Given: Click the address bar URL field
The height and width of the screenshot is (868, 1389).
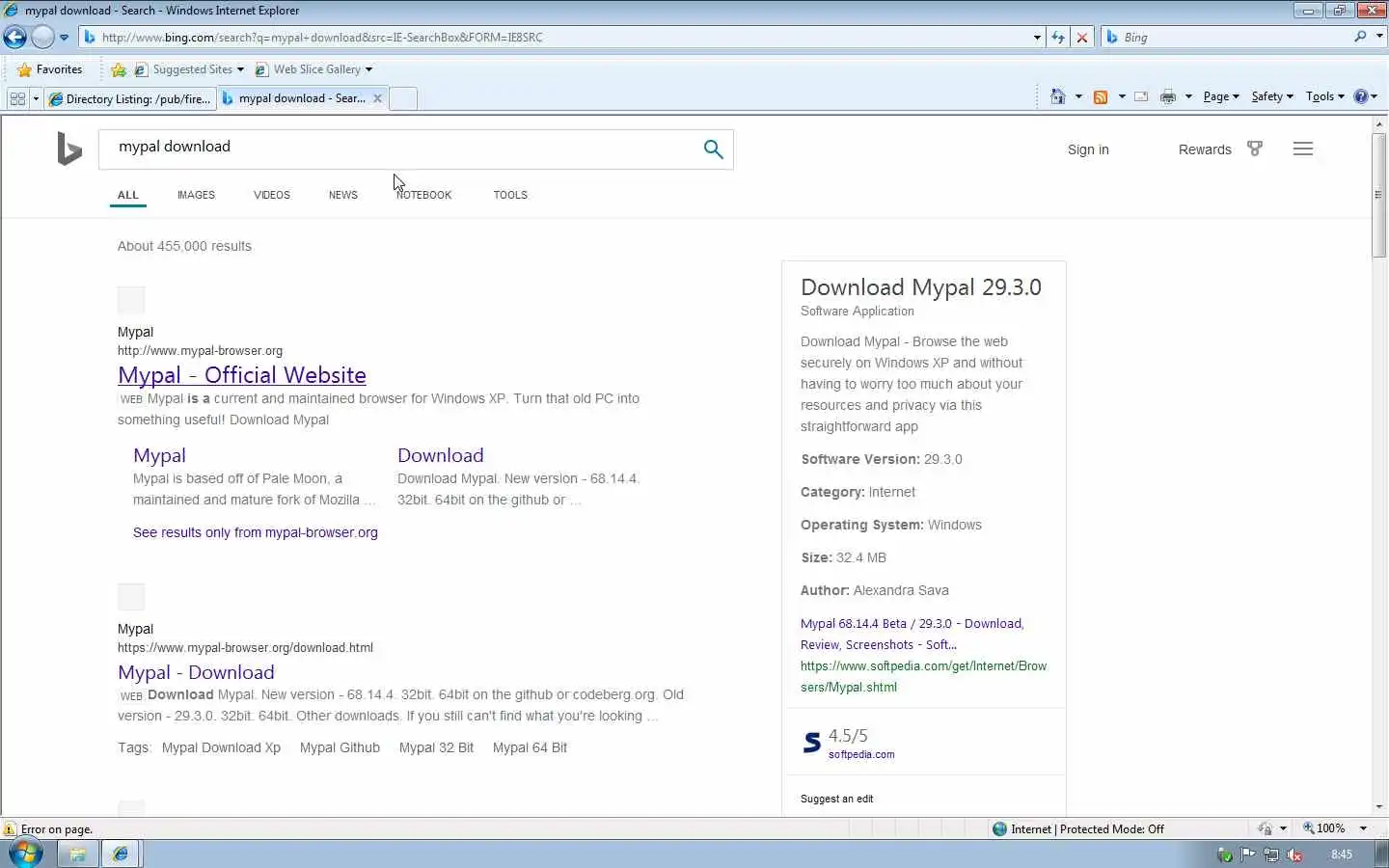Looking at the screenshot, I should [555, 38].
